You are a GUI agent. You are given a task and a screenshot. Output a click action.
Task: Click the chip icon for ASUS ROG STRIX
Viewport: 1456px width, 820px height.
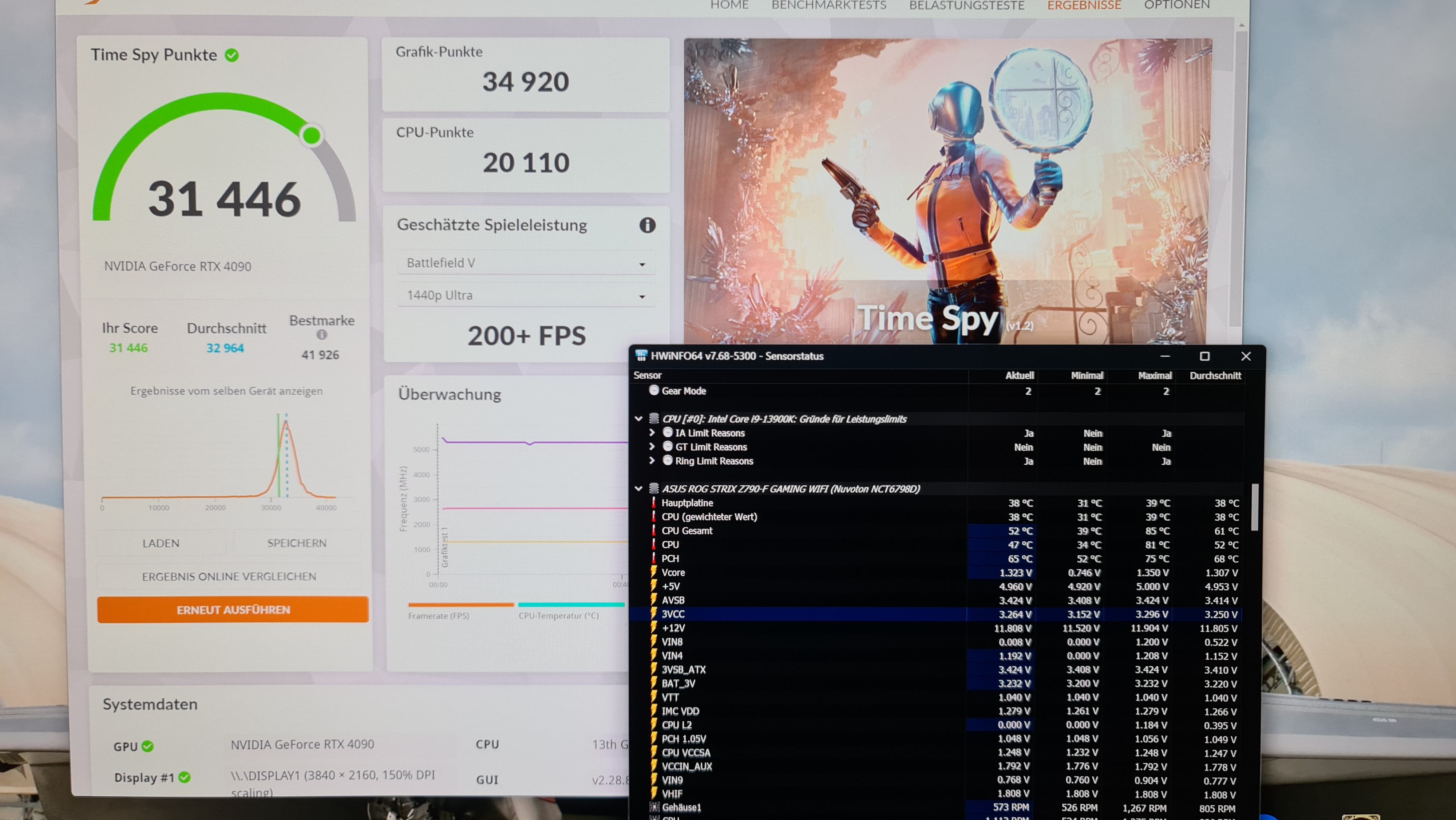(x=654, y=488)
